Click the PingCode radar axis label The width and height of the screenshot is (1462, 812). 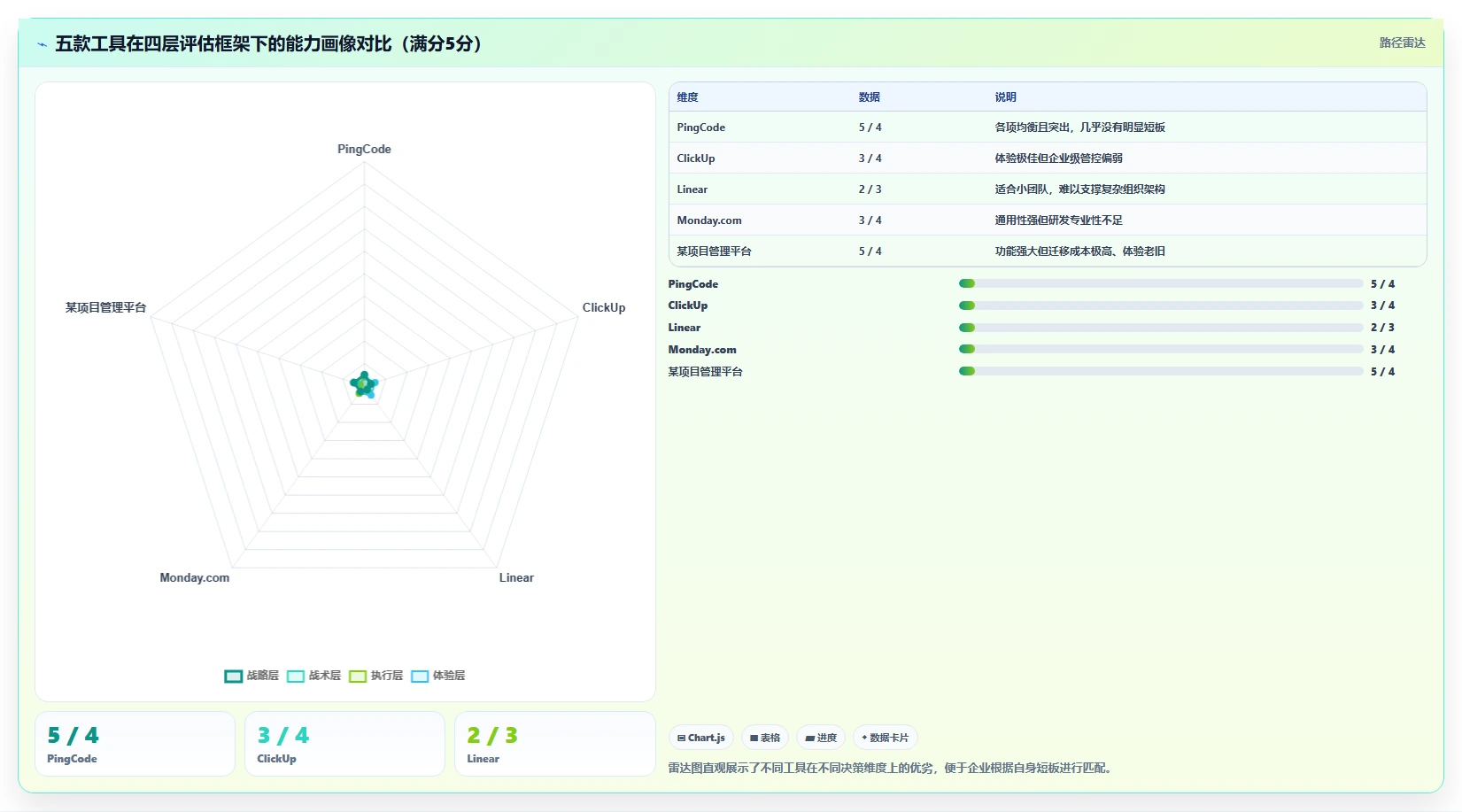(364, 149)
